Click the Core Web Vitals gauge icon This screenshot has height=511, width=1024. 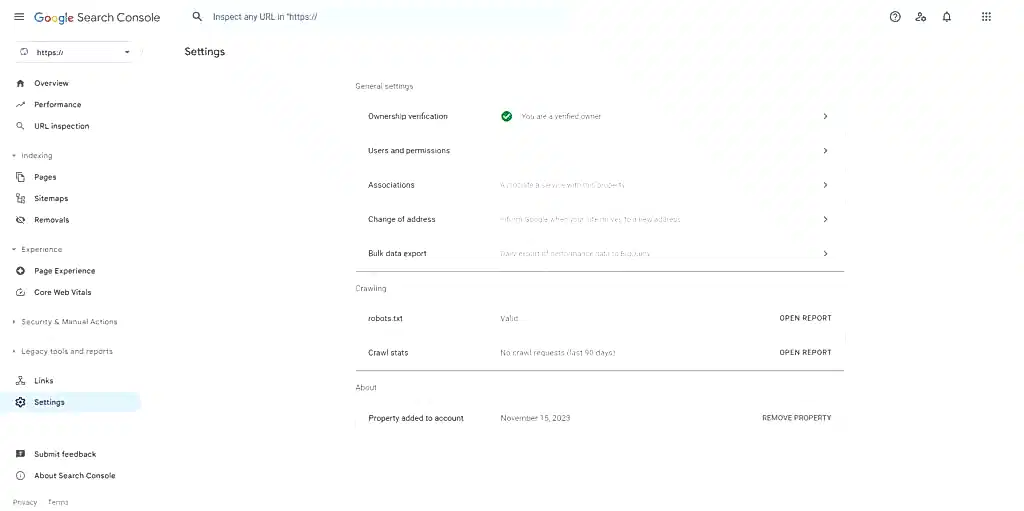pyautogui.click(x=21, y=293)
